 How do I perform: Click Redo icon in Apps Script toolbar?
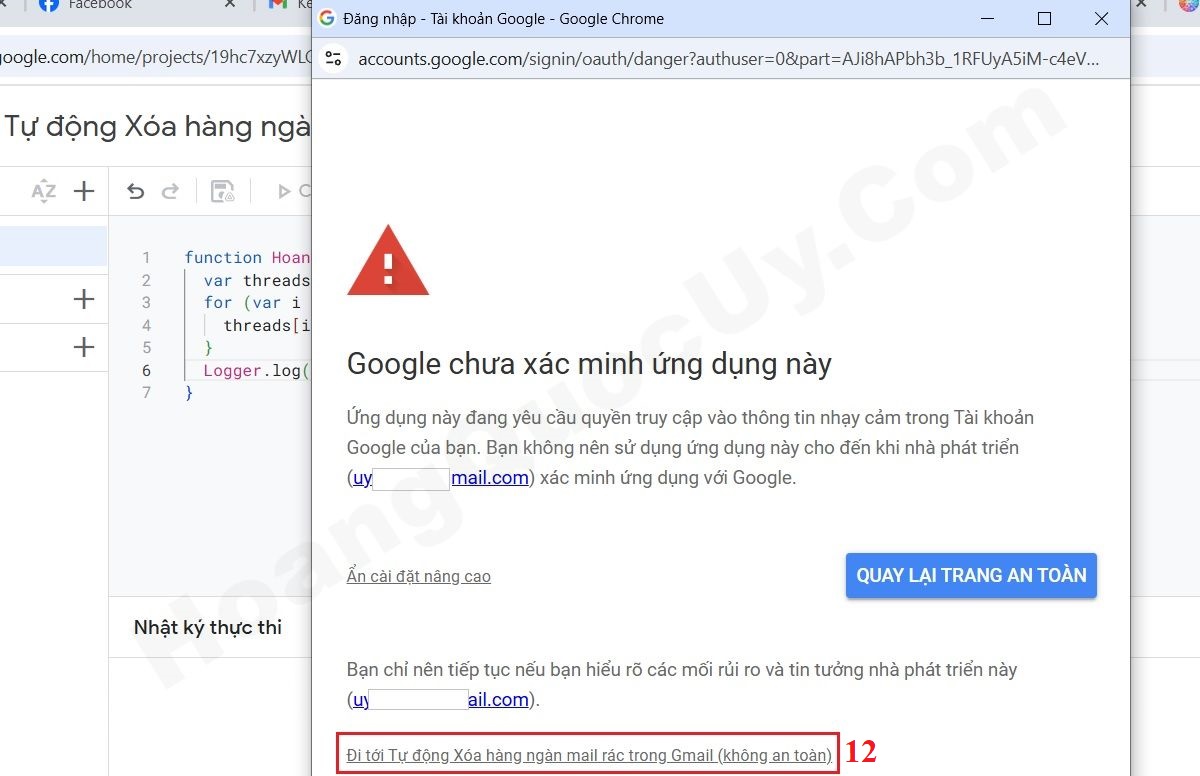170,191
